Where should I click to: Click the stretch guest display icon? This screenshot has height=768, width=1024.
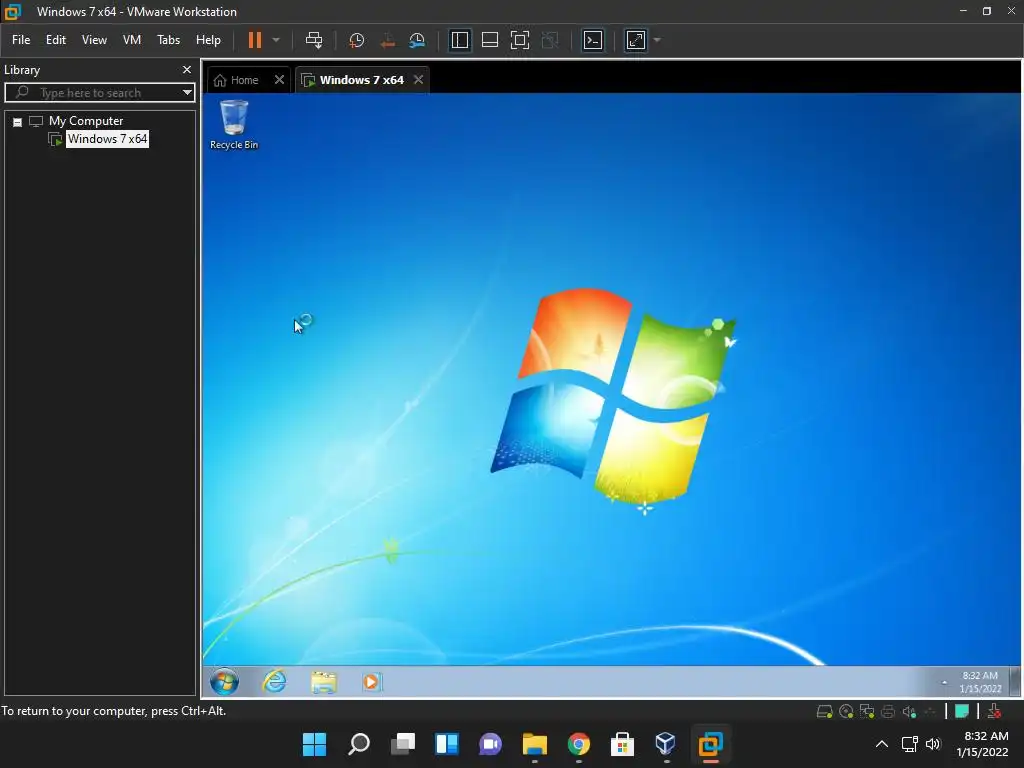636,40
